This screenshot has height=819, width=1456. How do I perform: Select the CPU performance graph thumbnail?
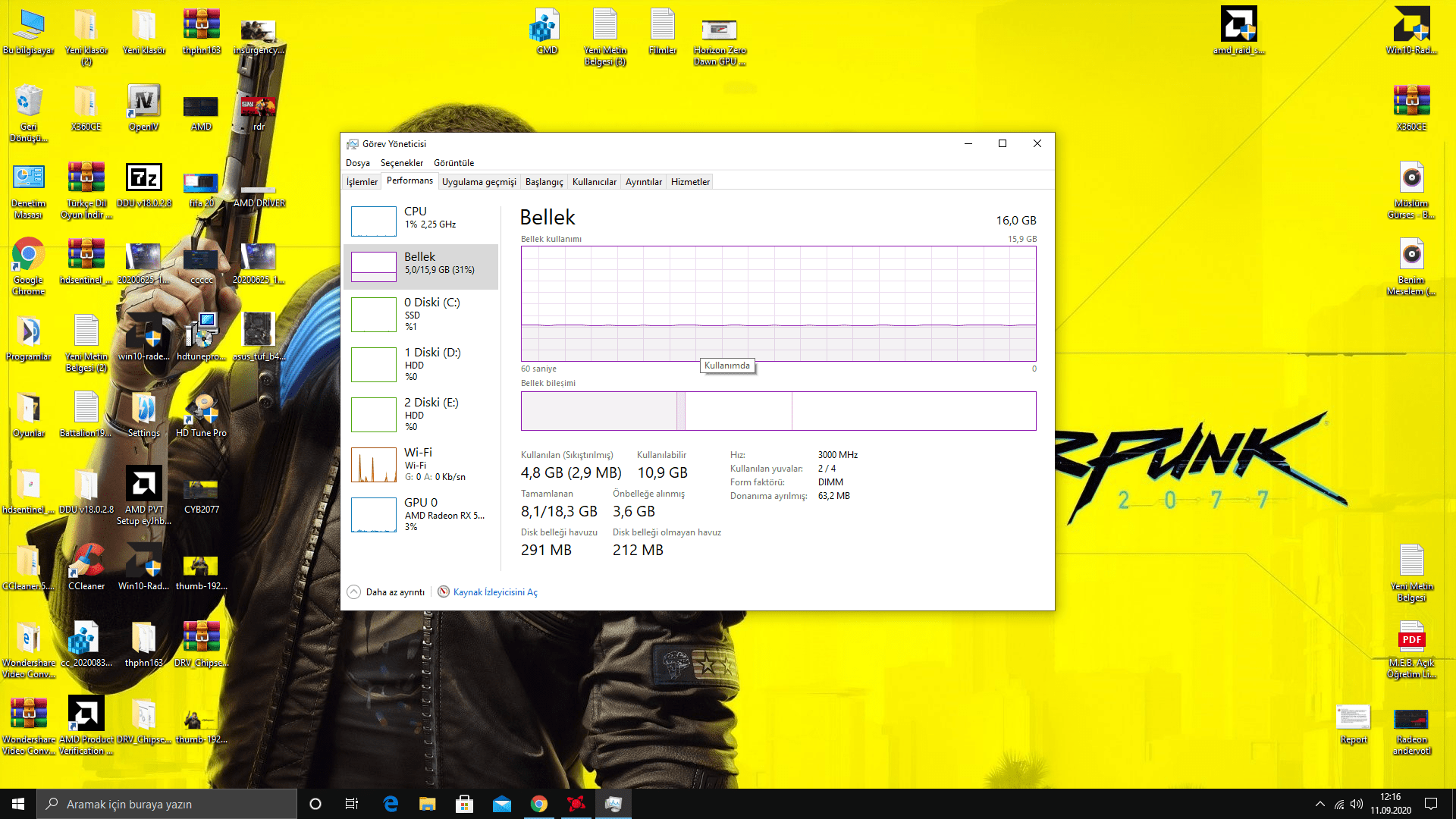click(x=373, y=221)
